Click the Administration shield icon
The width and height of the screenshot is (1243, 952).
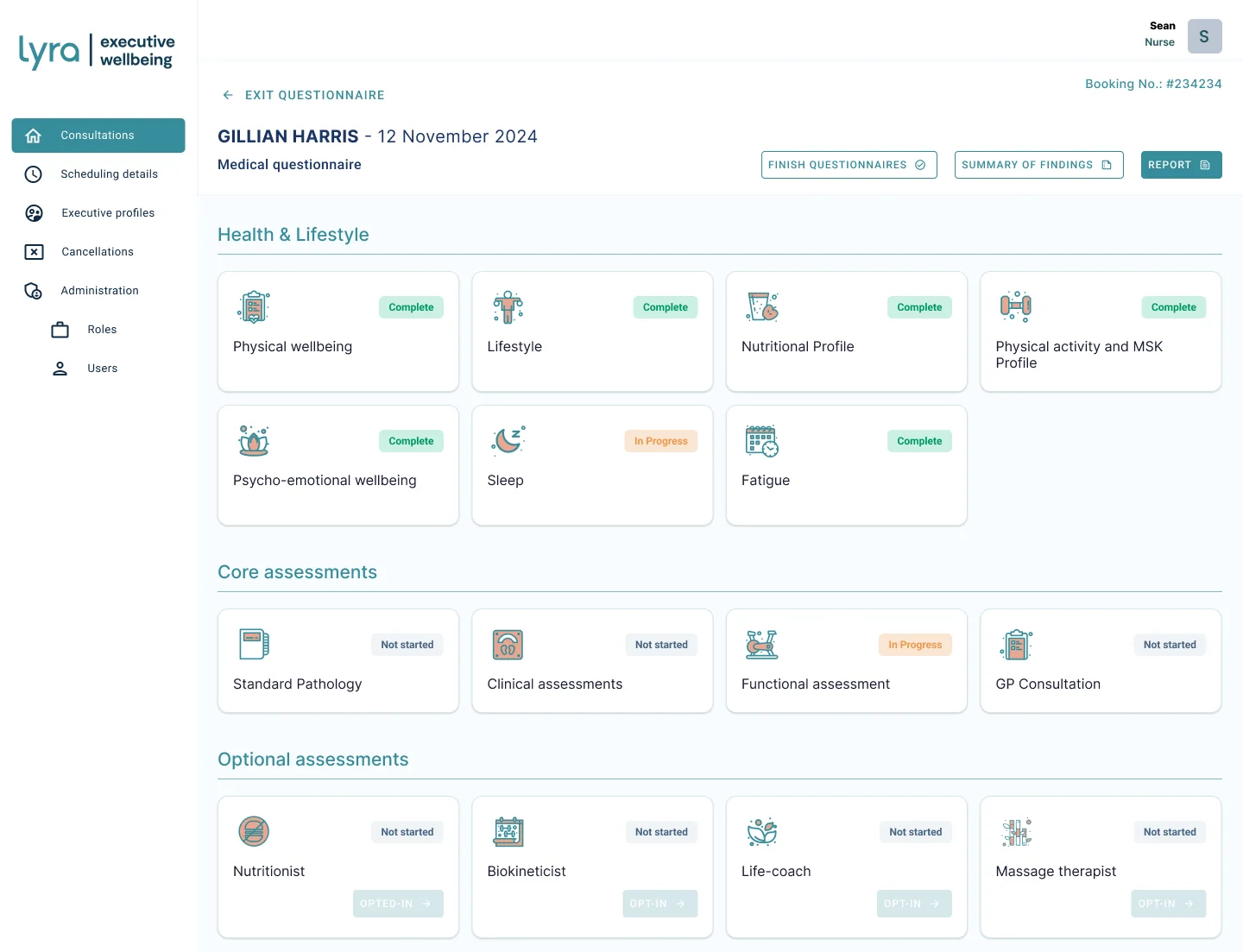(x=34, y=291)
